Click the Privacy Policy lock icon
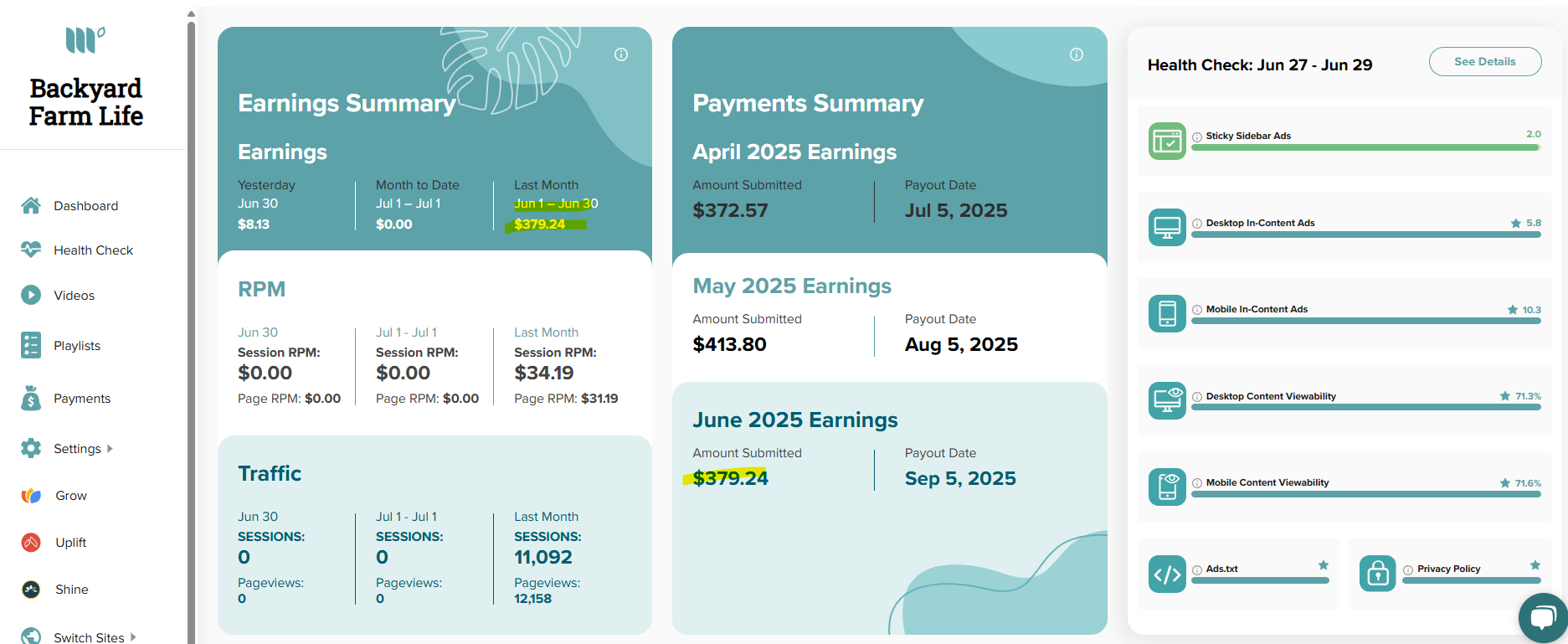This screenshot has width=1568, height=644. pos(1378,574)
